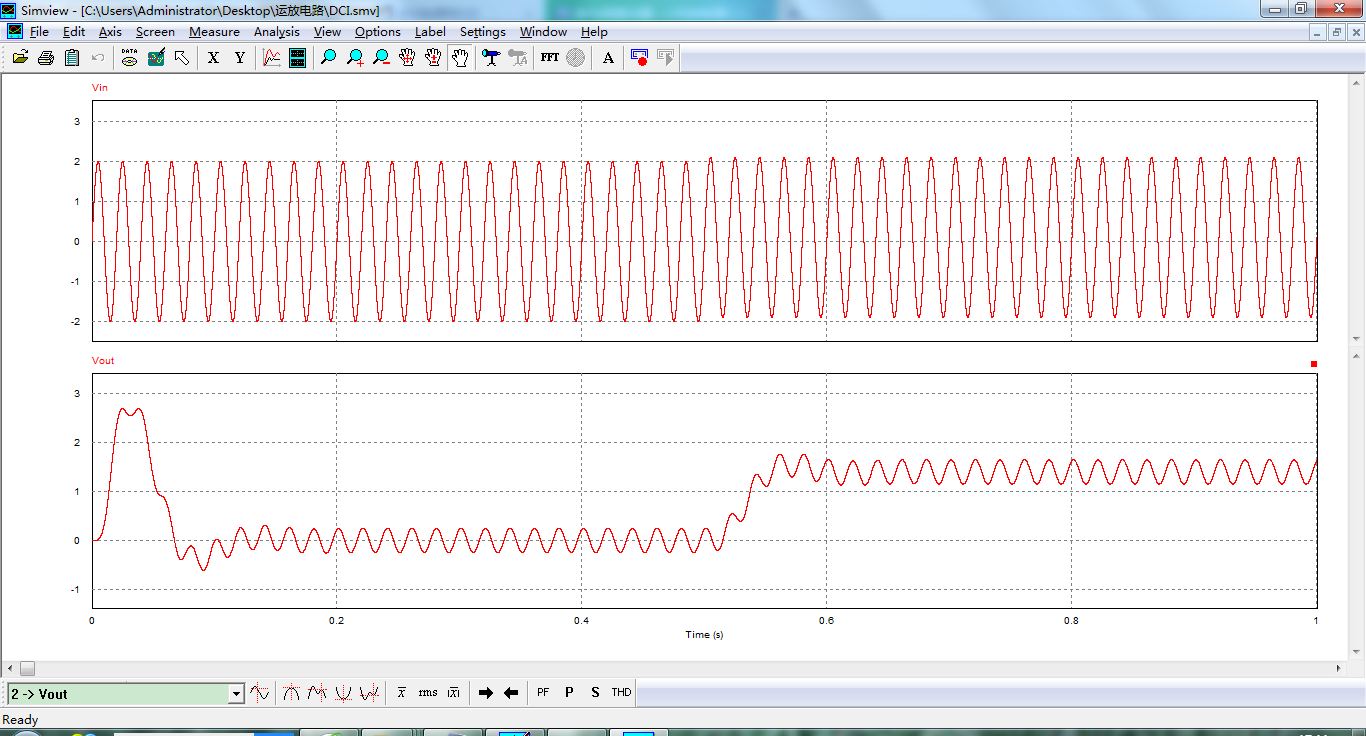Click the Time (s) axis label
Screen dimensions: 1366x736
704,634
